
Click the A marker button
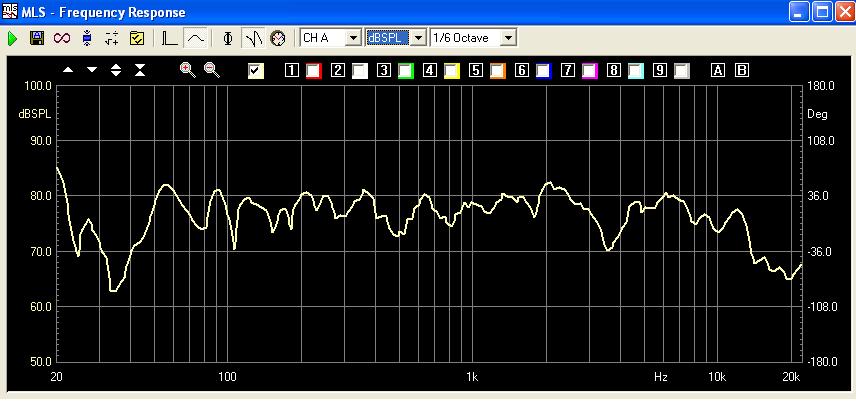[717, 70]
